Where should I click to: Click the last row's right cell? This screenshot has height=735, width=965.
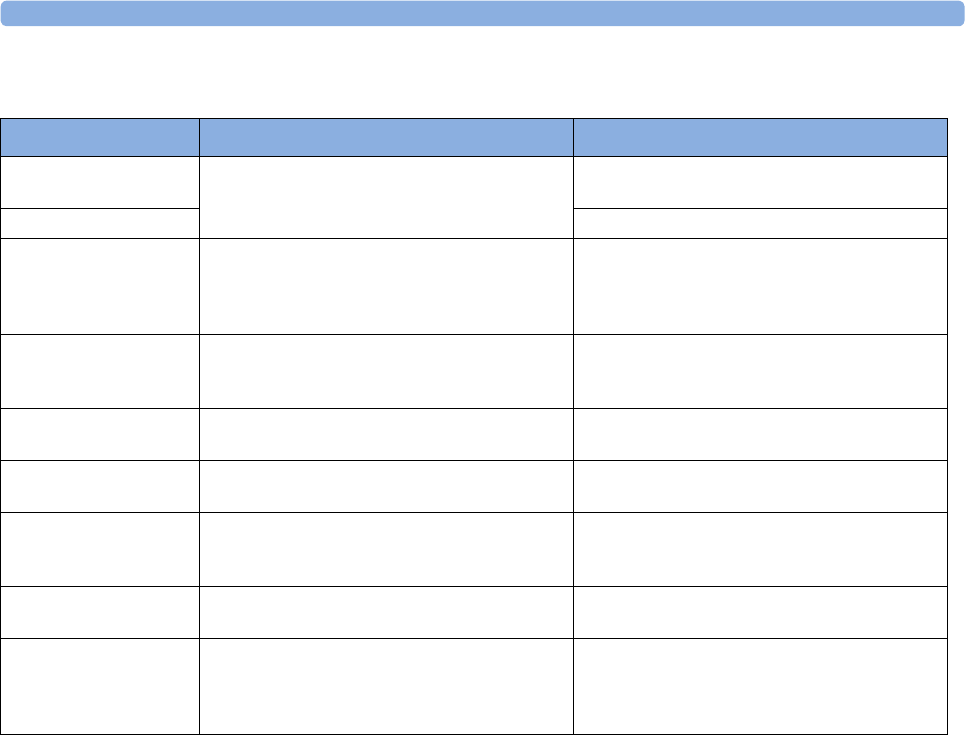[760, 685]
